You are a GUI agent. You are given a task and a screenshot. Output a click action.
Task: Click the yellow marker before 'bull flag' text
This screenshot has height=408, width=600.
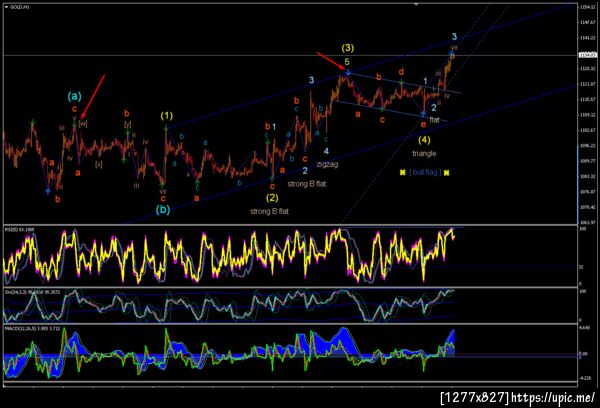pyautogui.click(x=403, y=173)
